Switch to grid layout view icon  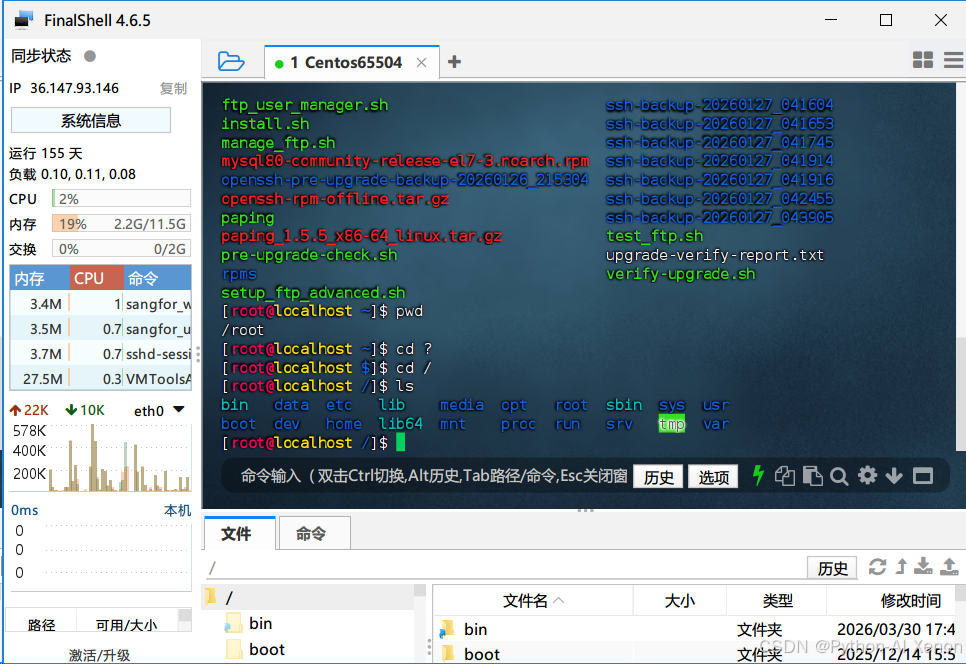click(x=922, y=60)
